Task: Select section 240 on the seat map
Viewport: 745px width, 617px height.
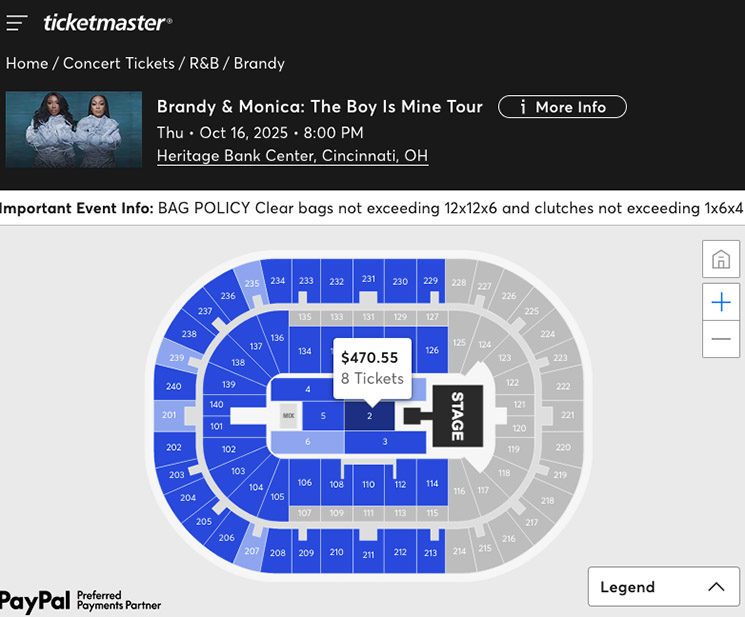Action: tap(174, 386)
